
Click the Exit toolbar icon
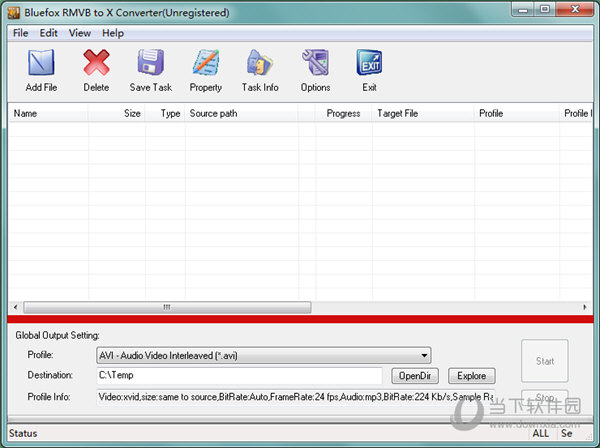[x=369, y=62]
